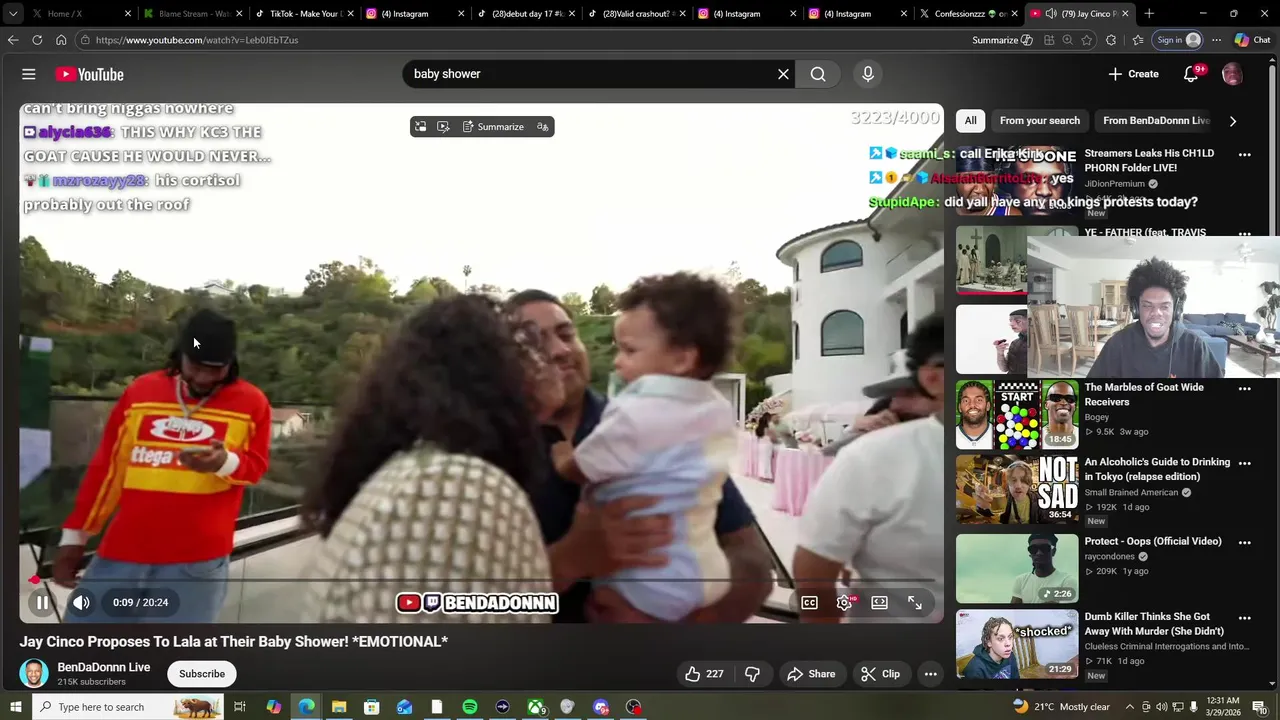Open the Marbles of Goat Wide Receivers thumbnail
The height and width of the screenshot is (720, 1280).
(x=1017, y=414)
